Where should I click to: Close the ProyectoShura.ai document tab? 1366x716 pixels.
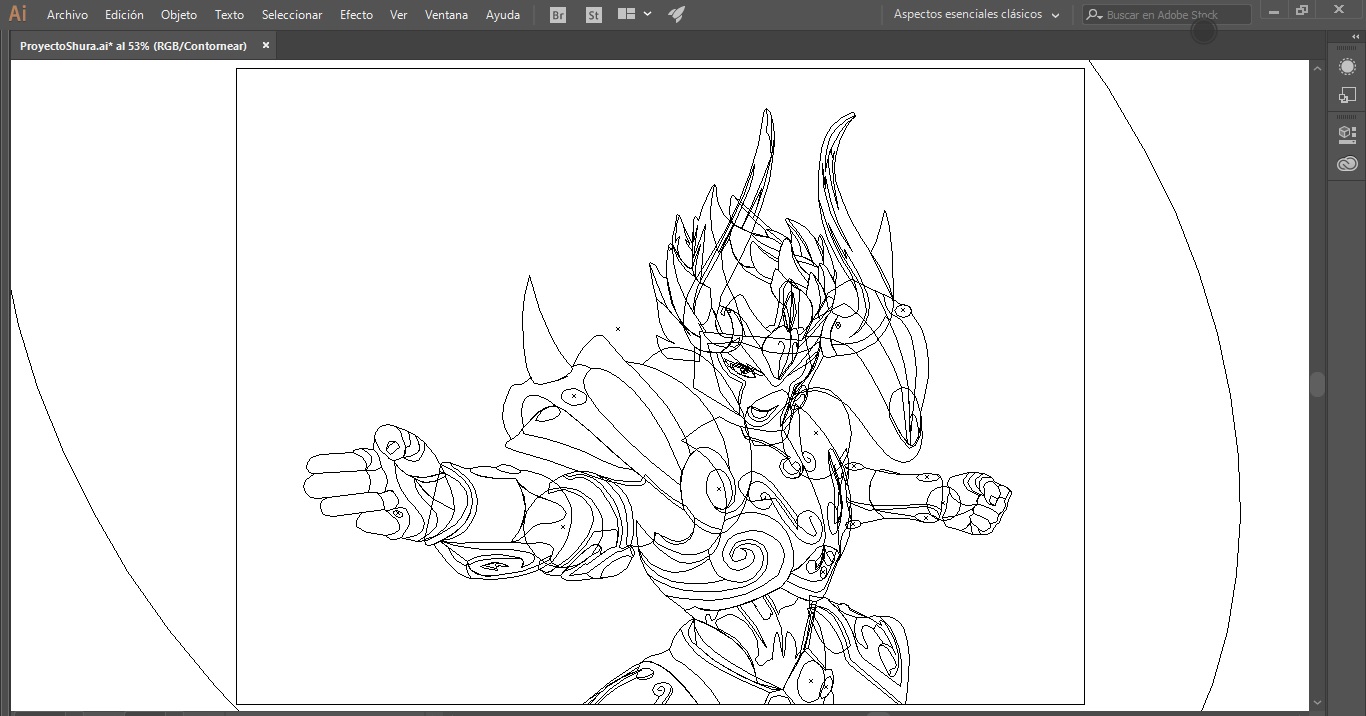(x=266, y=45)
